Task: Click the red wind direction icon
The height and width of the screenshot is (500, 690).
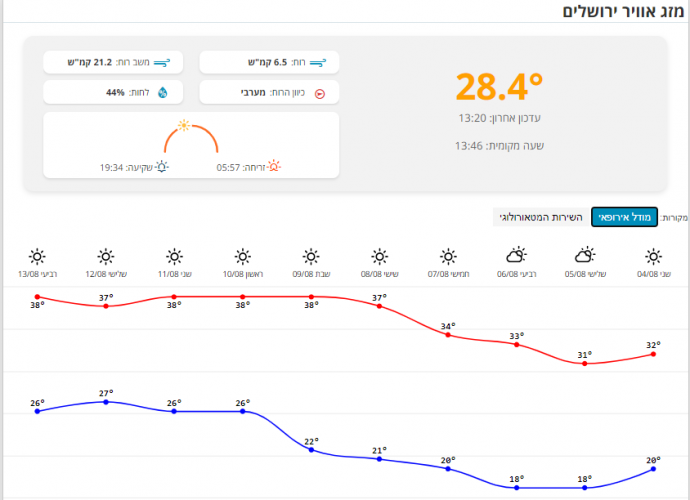Action: (320, 93)
